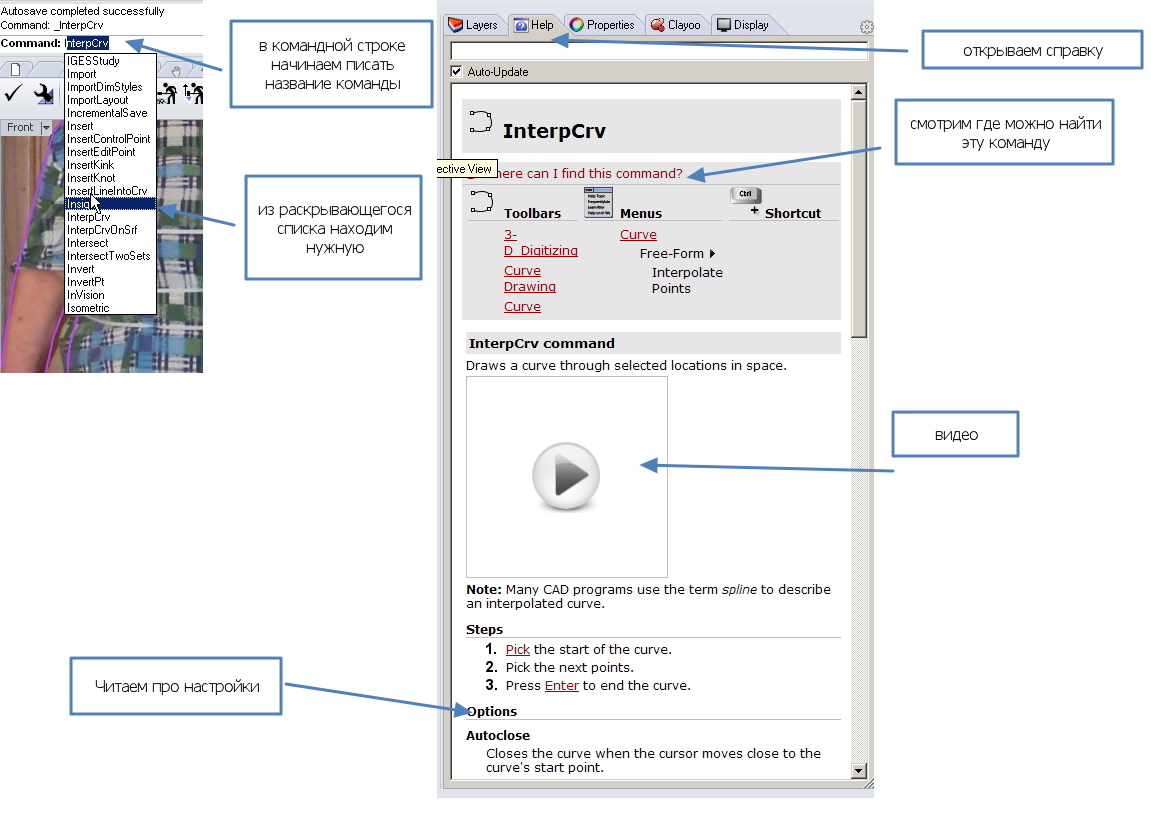Image resolution: width=1151 pixels, height=814 pixels.
Task: Click the help panel search field
Action: [x=658, y=51]
